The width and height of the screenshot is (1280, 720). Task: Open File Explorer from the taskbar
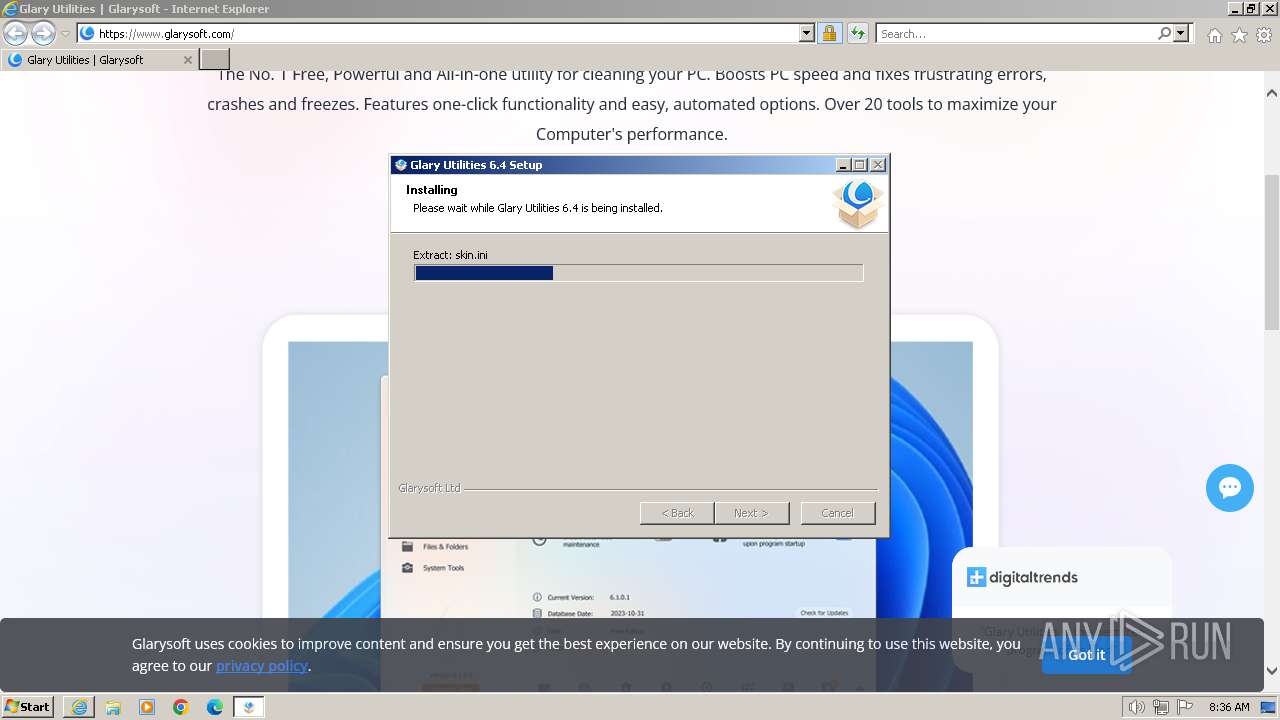click(113, 707)
